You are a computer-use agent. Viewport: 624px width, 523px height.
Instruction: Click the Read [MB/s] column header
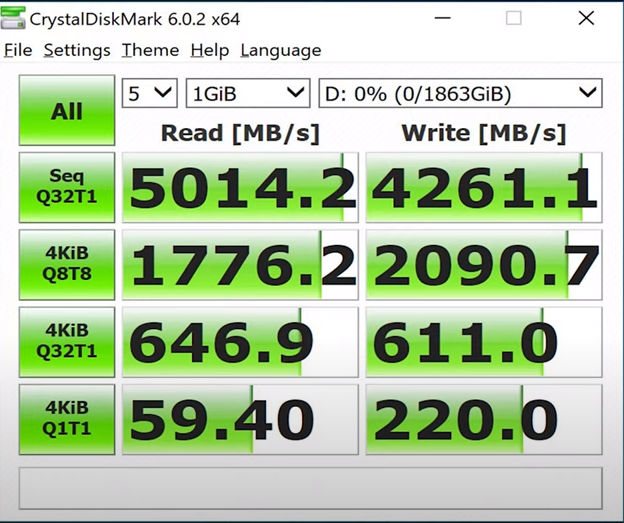click(240, 133)
